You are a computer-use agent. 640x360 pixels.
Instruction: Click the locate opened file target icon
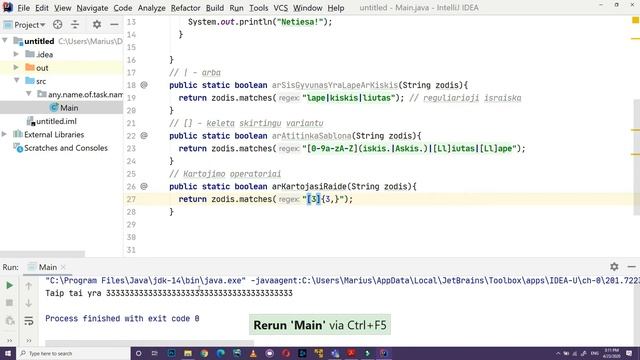[58, 24]
